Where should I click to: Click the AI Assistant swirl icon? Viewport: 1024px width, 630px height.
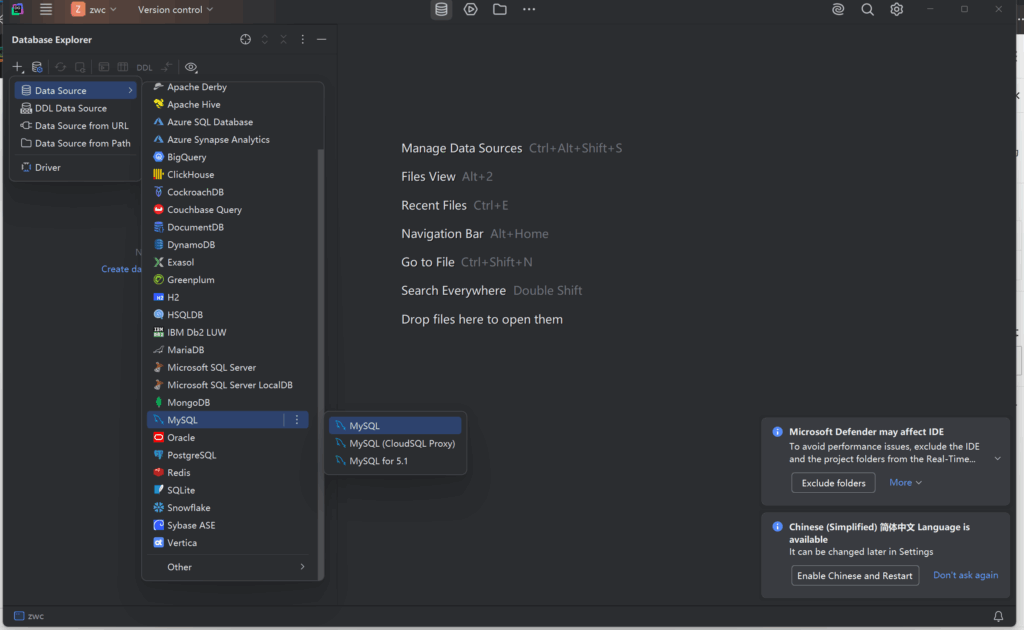coord(838,9)
